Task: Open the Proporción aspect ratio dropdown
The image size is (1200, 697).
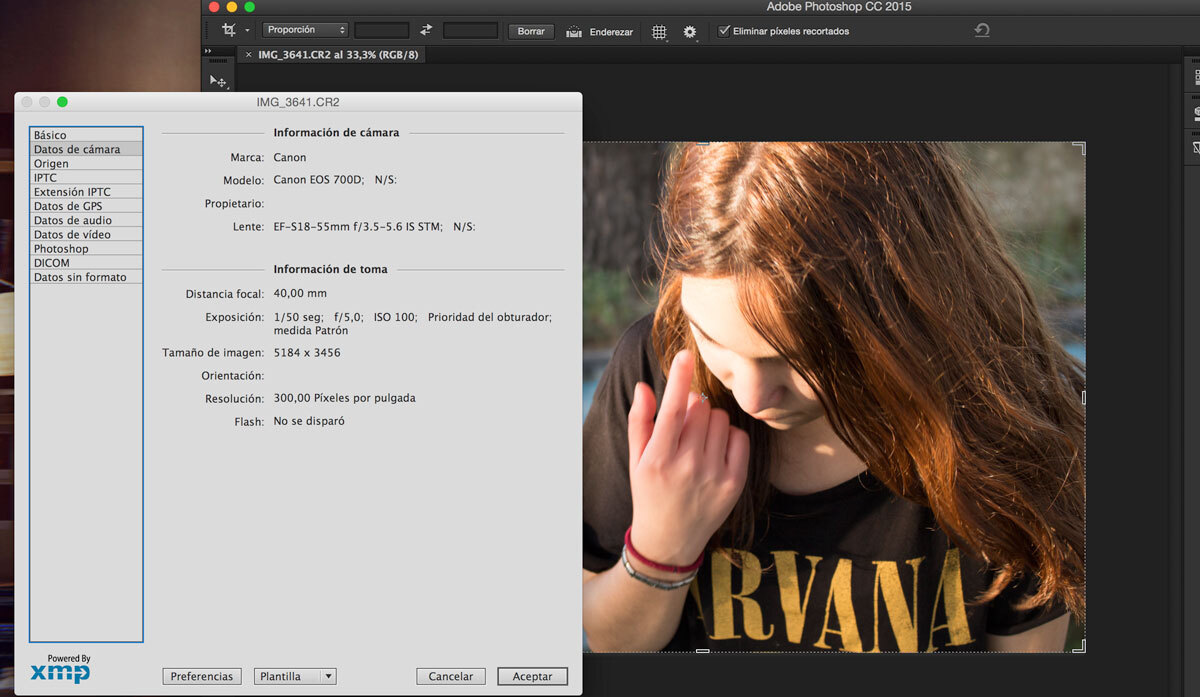Action: 305,31
